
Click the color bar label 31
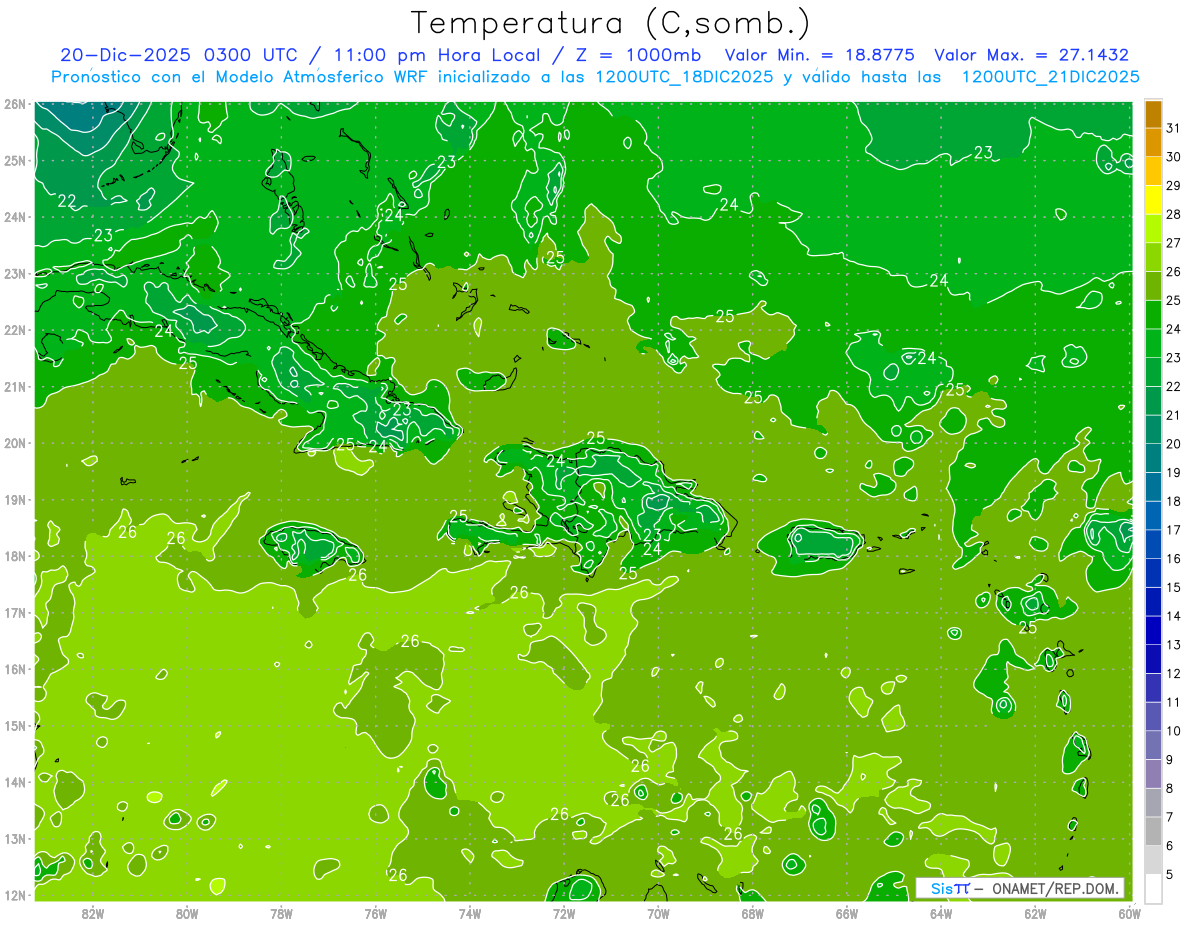pyautogui.click(x=1173, y=128)
